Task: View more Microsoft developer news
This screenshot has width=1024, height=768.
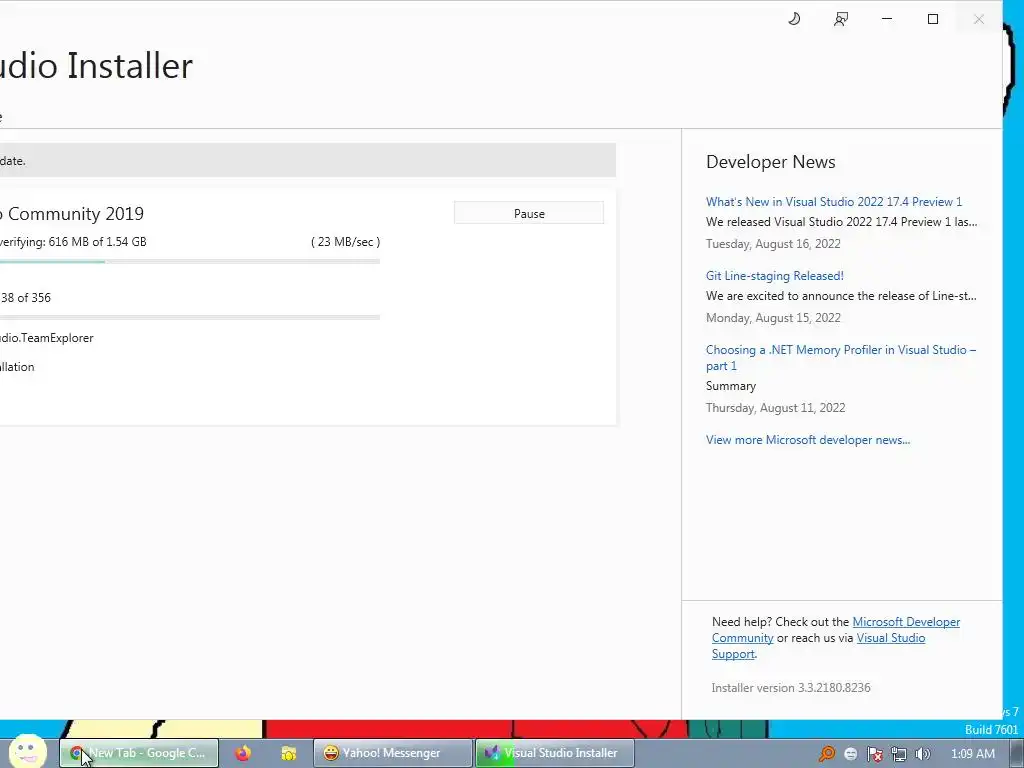Action: [808, 440]
